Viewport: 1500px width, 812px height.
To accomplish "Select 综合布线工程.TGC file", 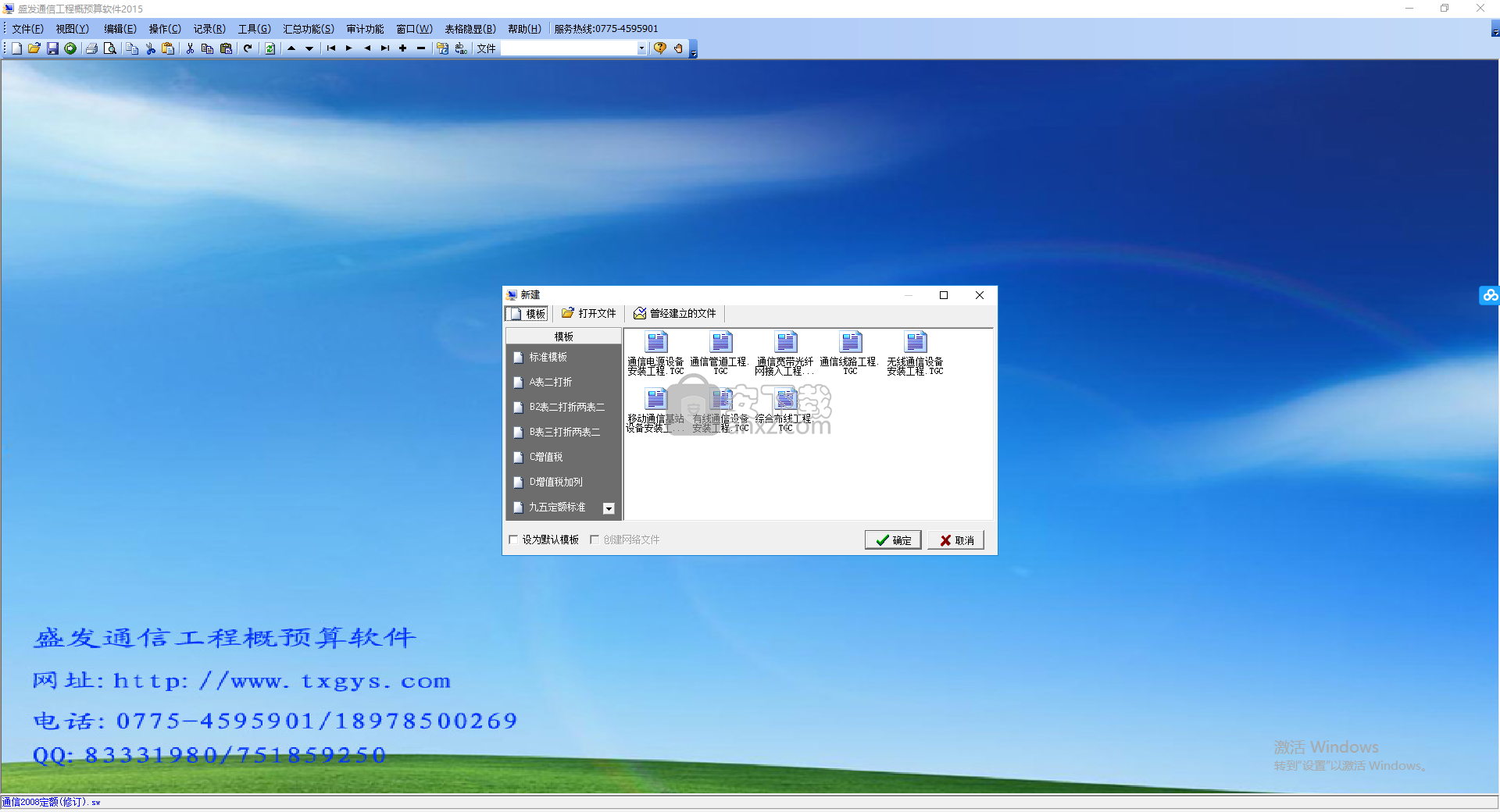I will click(785, 411).
